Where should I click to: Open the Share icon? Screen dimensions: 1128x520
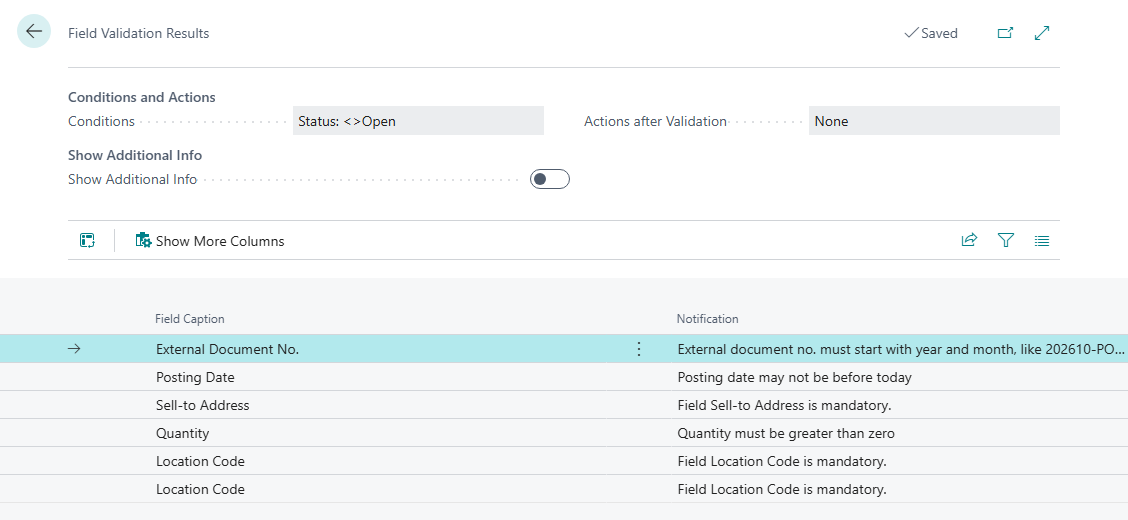click(969, 240)
